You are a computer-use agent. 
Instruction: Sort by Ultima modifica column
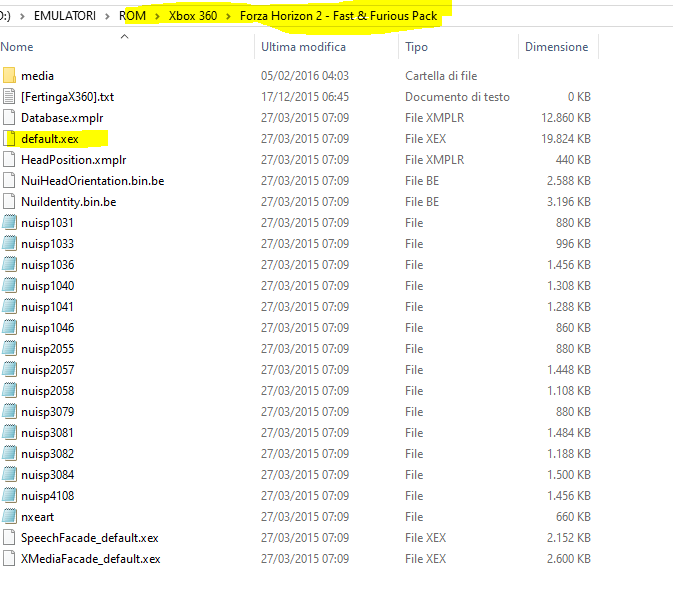(303, 47)
